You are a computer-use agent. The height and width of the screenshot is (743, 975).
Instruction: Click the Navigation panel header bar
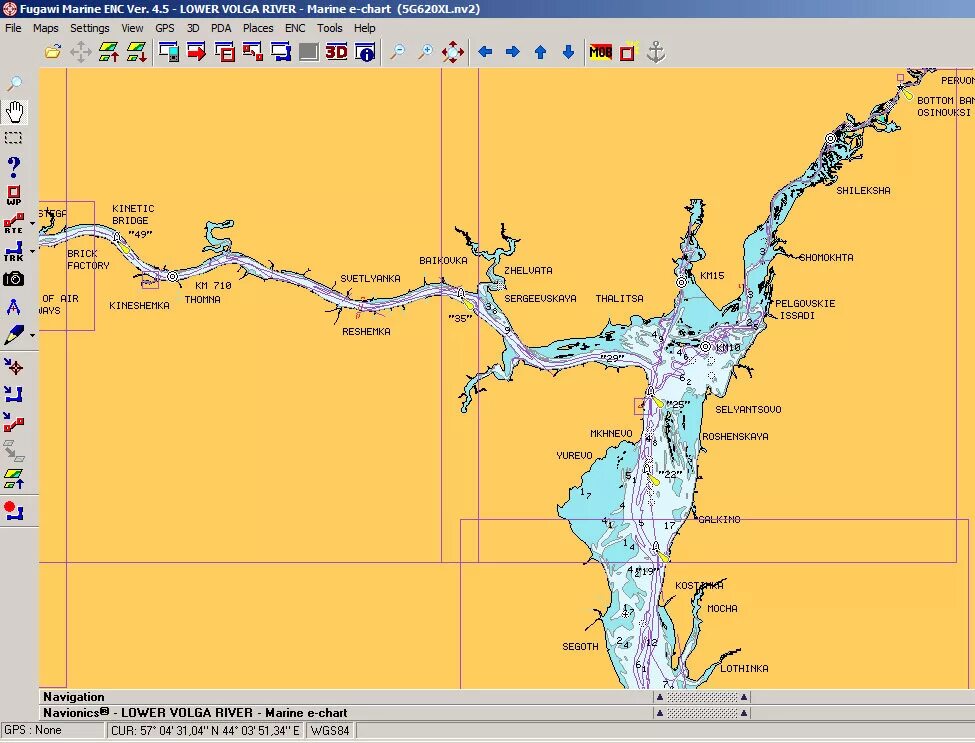click(507, 697)
